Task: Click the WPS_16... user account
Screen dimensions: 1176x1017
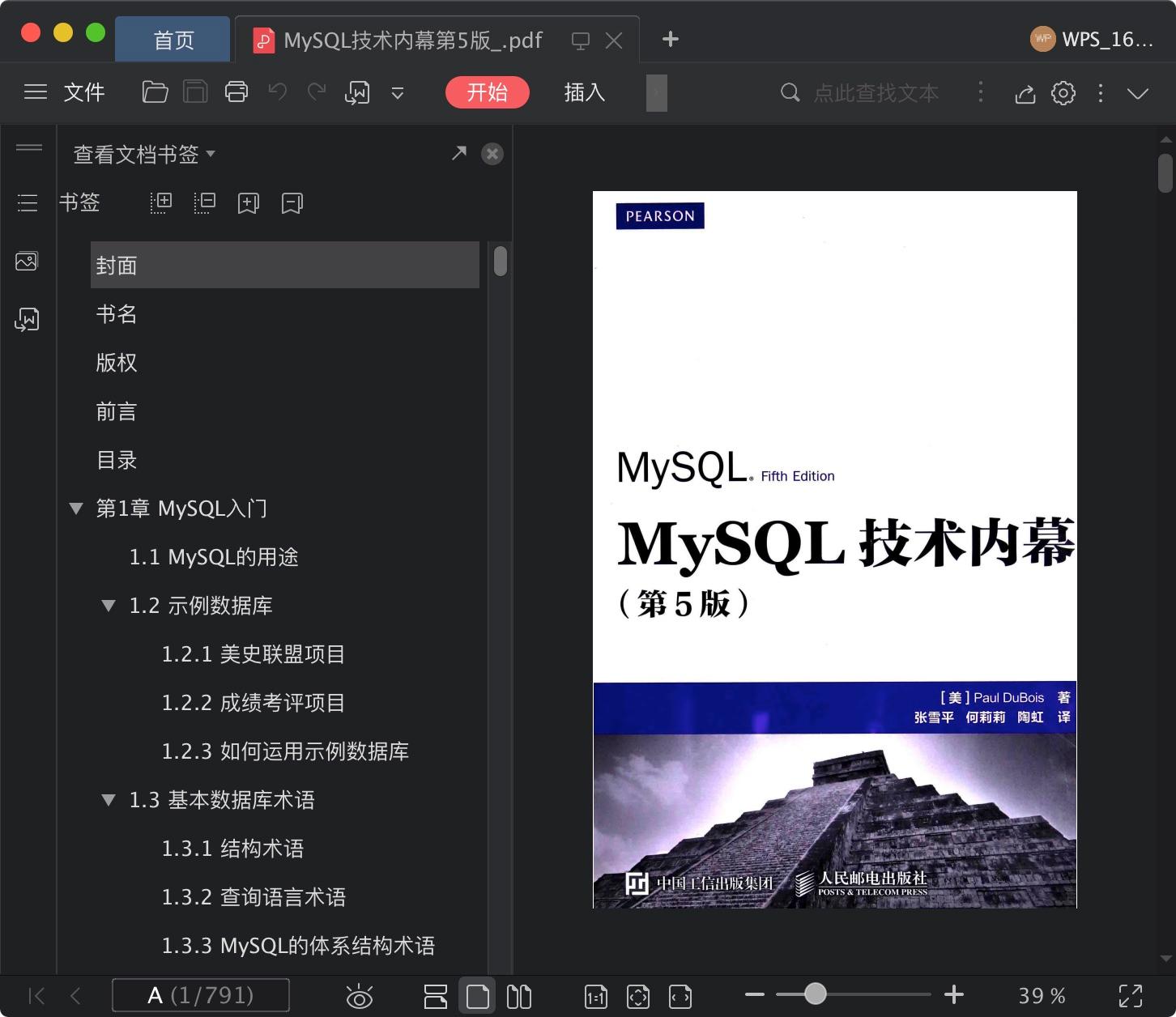Action: 1091,39
